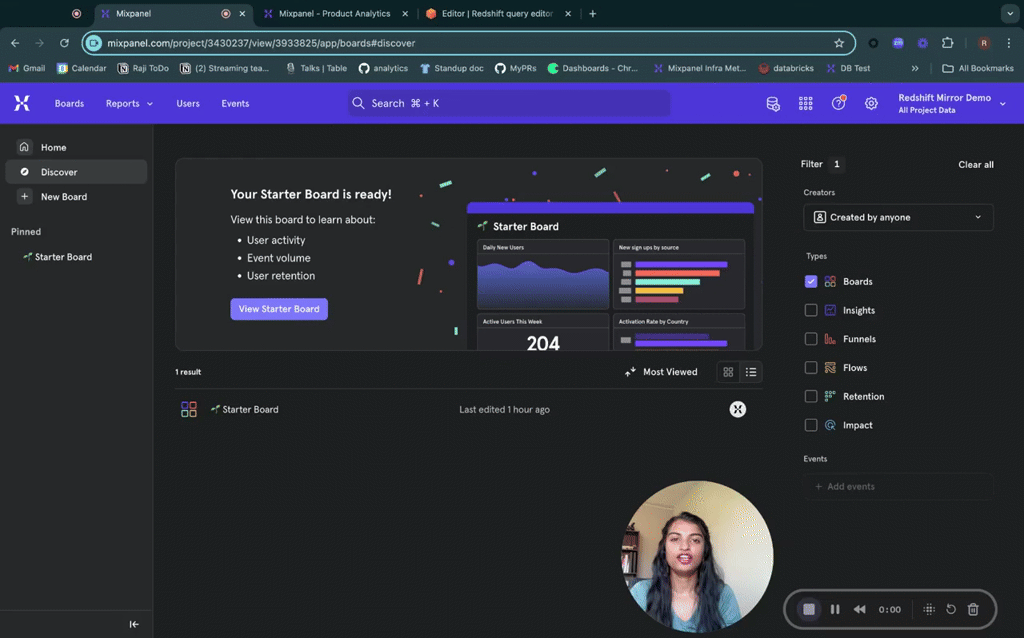Uncheck the Boards type filter
Screen dimensions: 1024x638
coord(811,282)
